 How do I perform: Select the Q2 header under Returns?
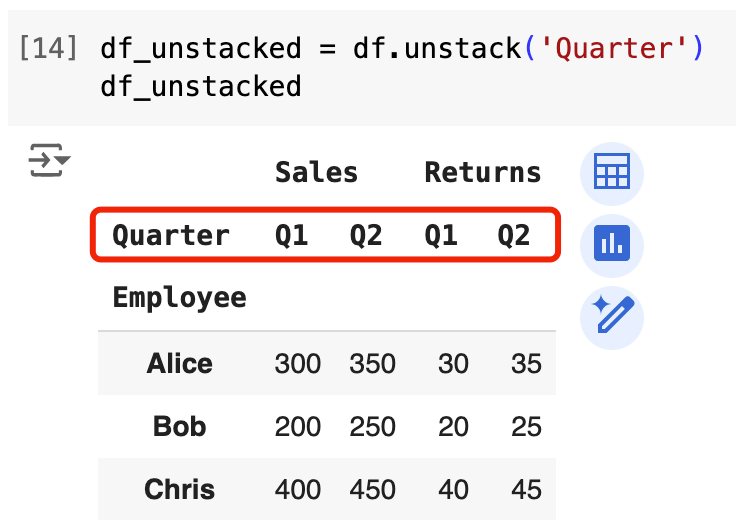(x=514, y=236)
